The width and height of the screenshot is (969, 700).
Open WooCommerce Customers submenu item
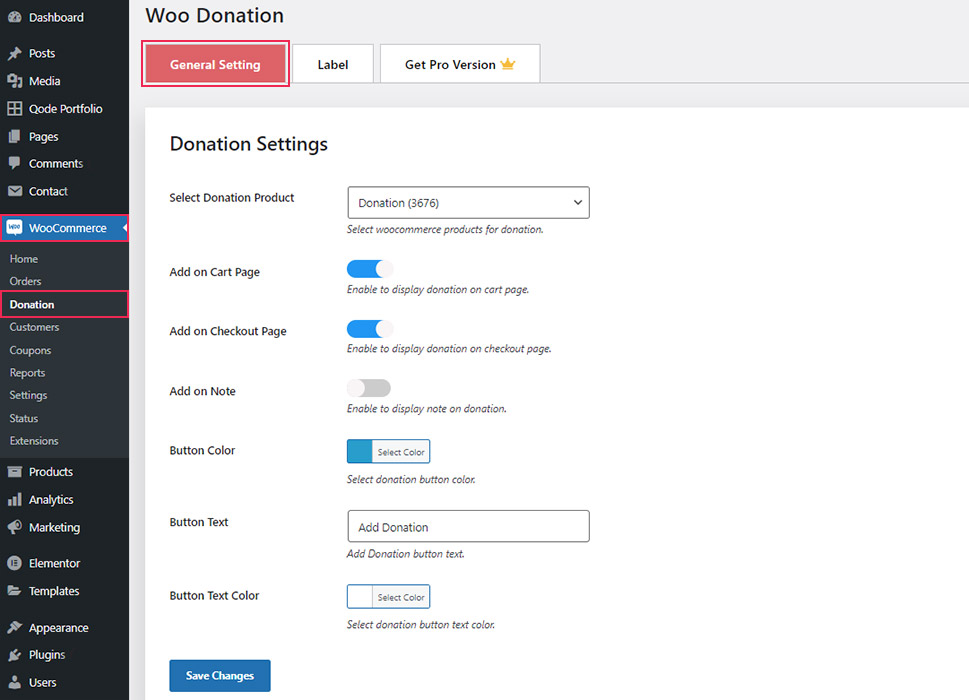coord(34,327)
